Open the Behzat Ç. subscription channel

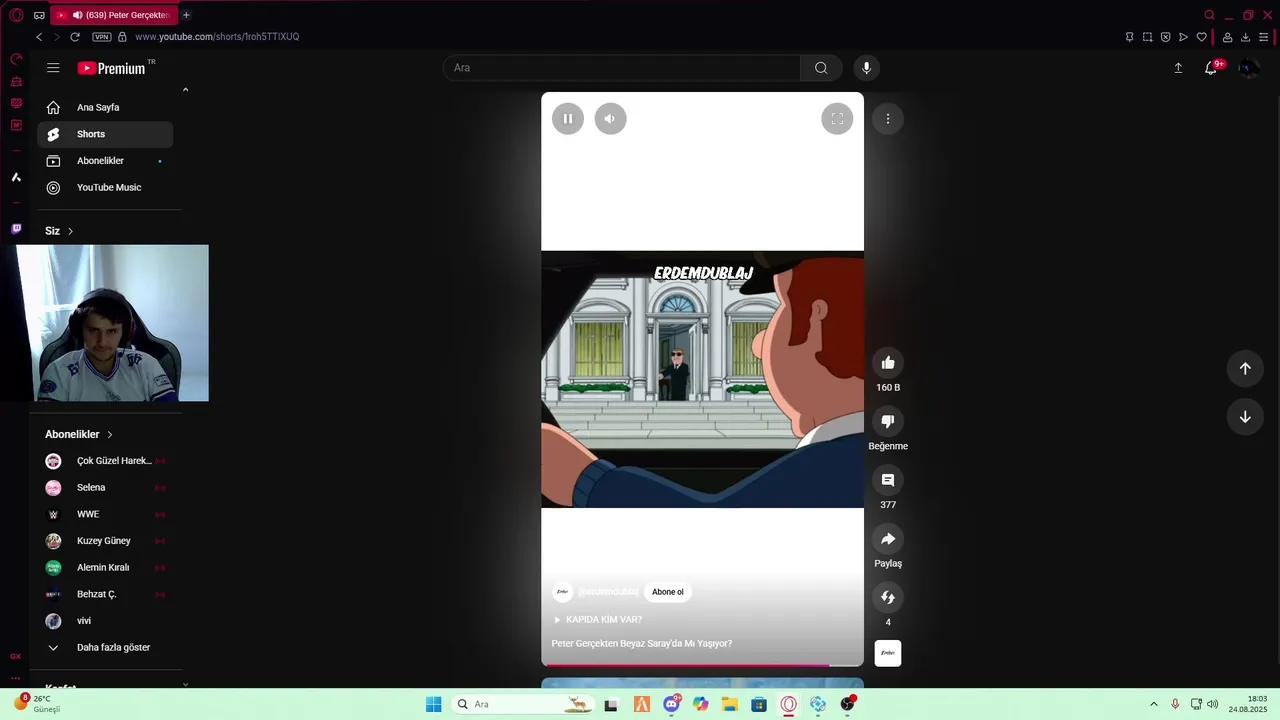[x=105, y=594]
